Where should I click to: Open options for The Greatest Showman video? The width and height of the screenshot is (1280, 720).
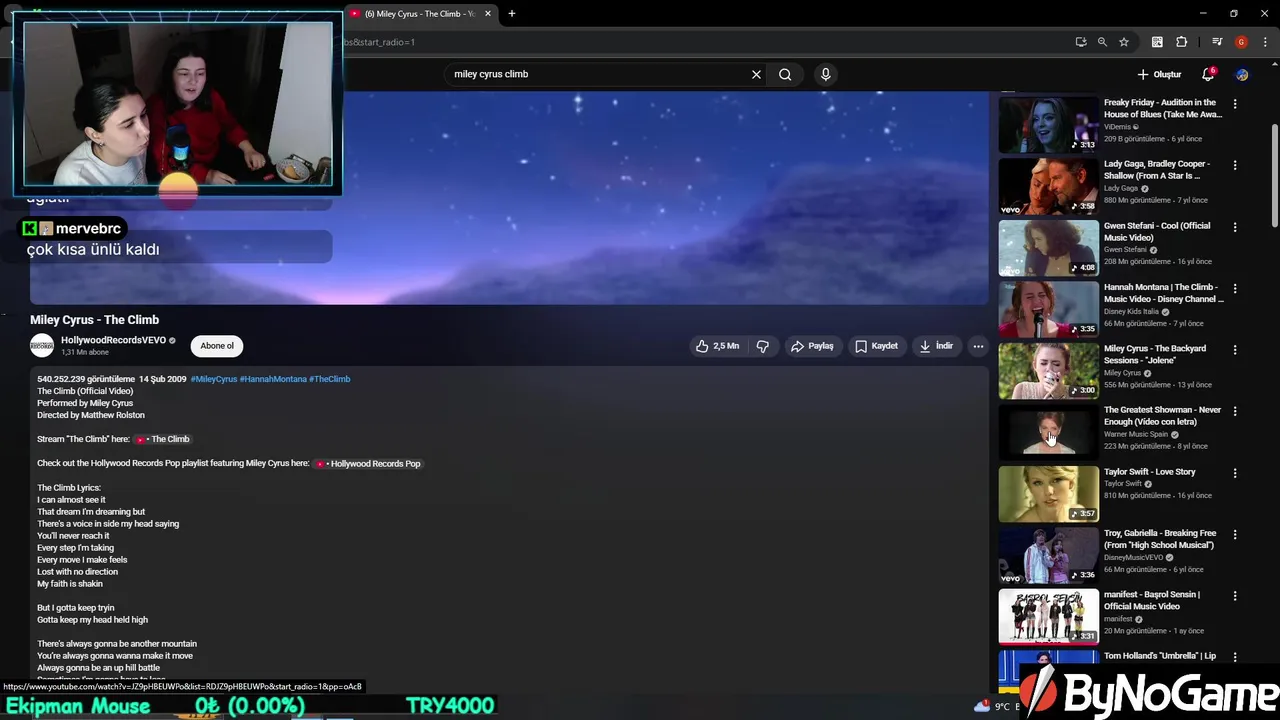pos(1235,411)
